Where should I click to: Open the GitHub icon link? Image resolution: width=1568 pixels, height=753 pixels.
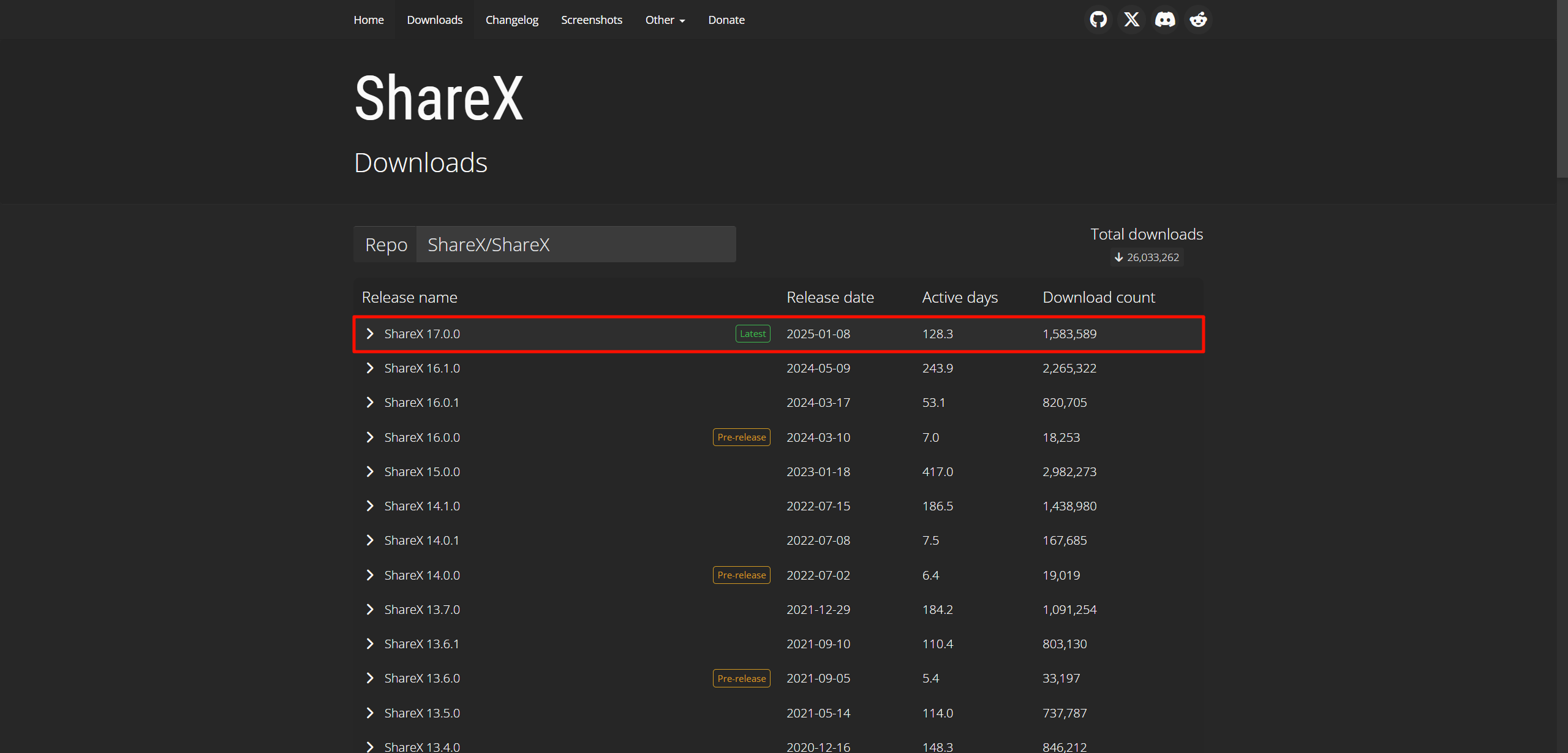tap(1098, 20)
